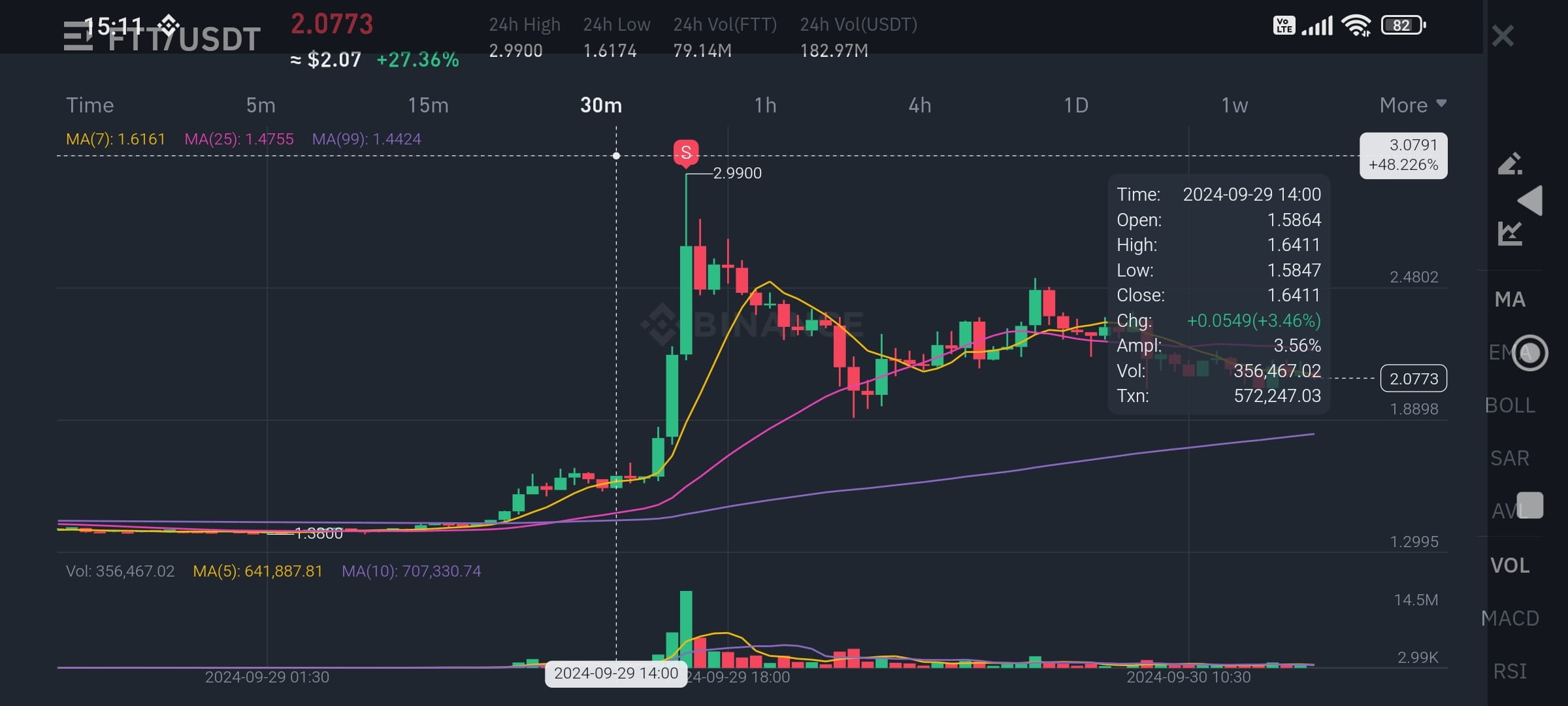Close the fullscreen chart view
This screenshot has height=706, width=1568.
1503,36
